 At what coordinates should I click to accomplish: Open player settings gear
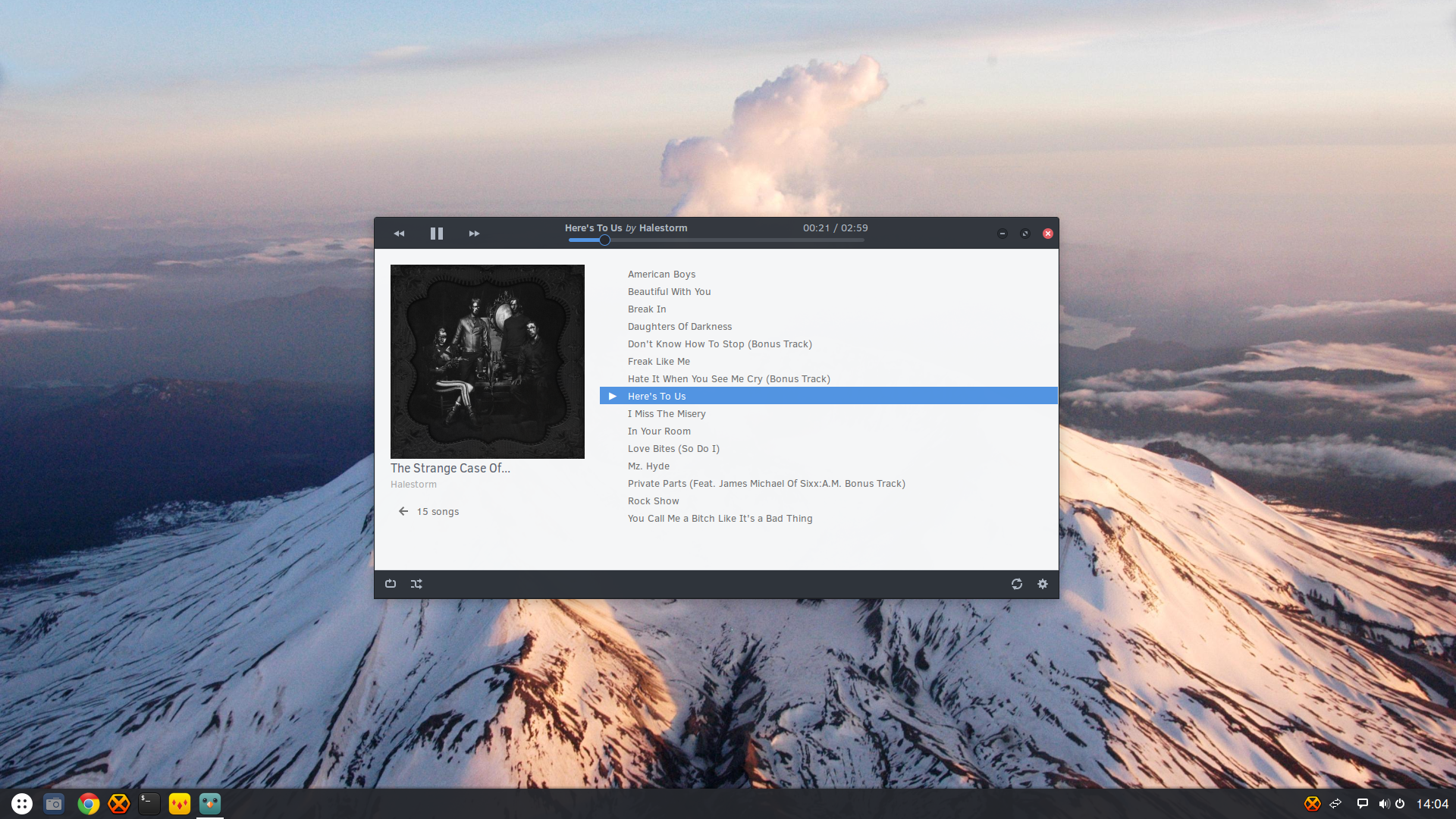(1043, 584)
